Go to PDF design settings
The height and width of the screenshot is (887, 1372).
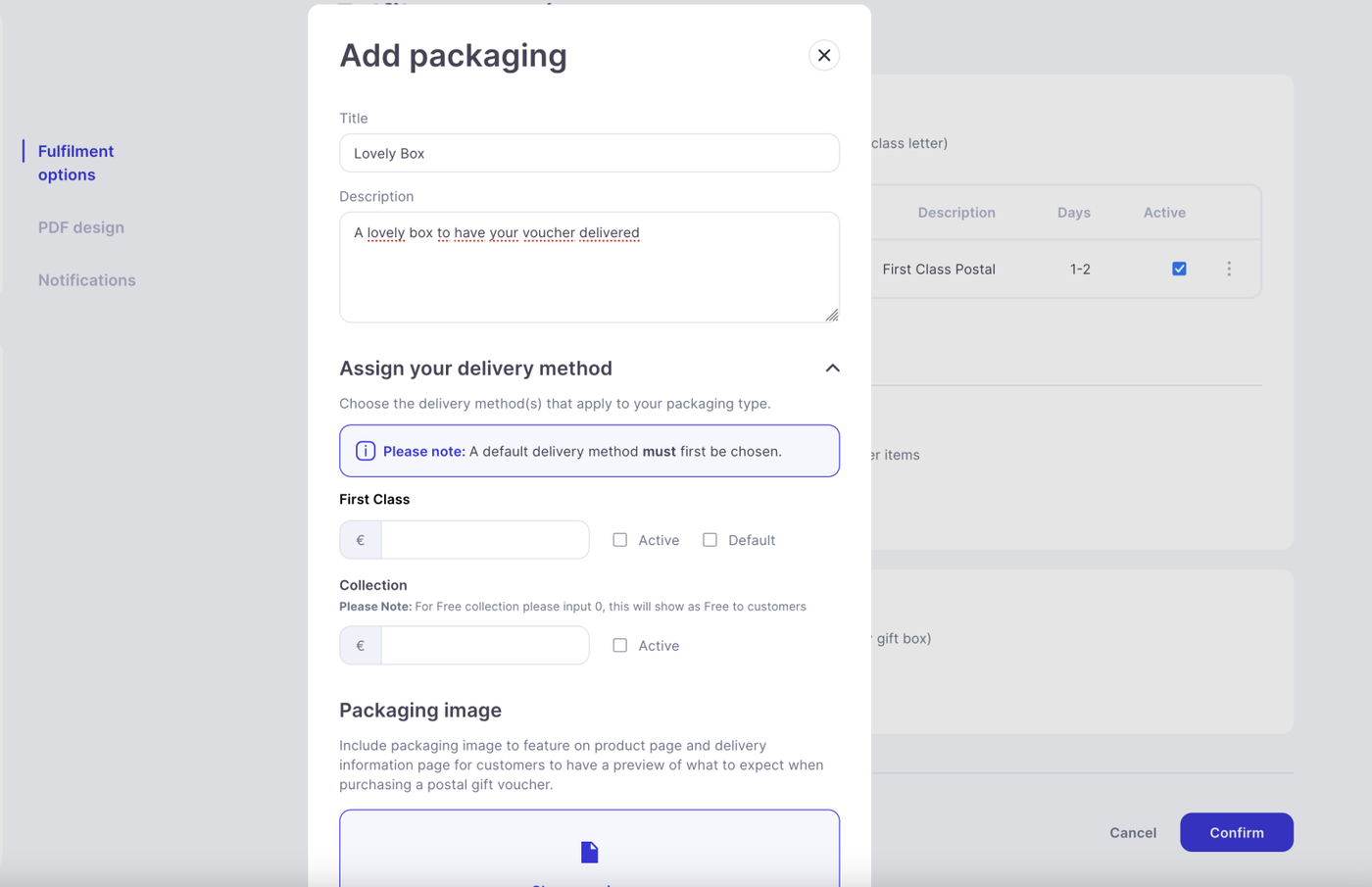(81, 227)
